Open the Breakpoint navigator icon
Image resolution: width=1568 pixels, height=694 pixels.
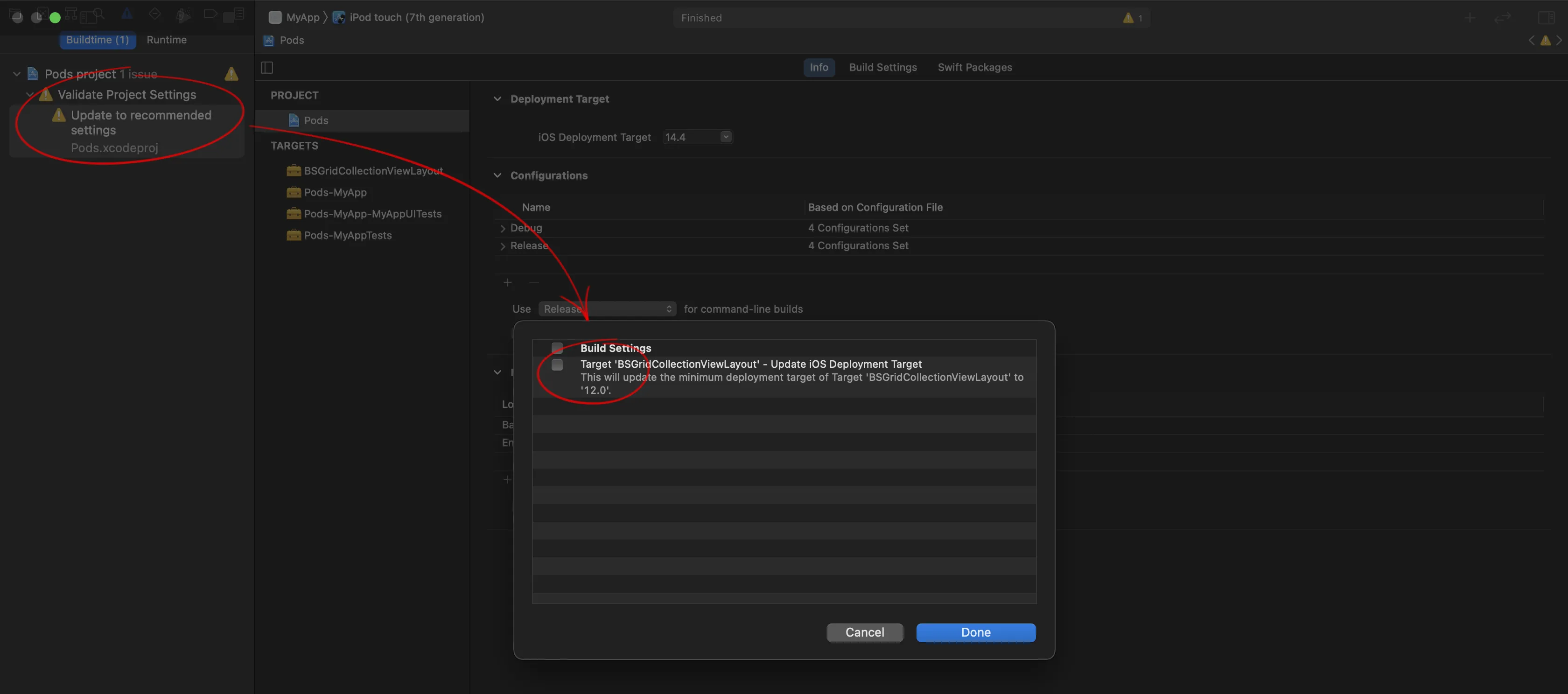(x=210, y=14)
